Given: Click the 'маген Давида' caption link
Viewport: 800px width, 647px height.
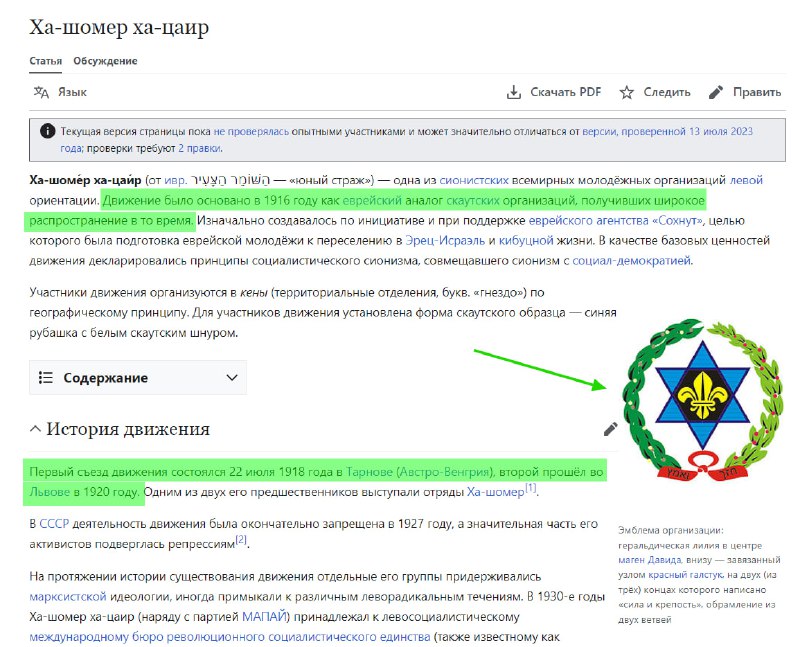Looking at the screenshot, I should [649, 560].
